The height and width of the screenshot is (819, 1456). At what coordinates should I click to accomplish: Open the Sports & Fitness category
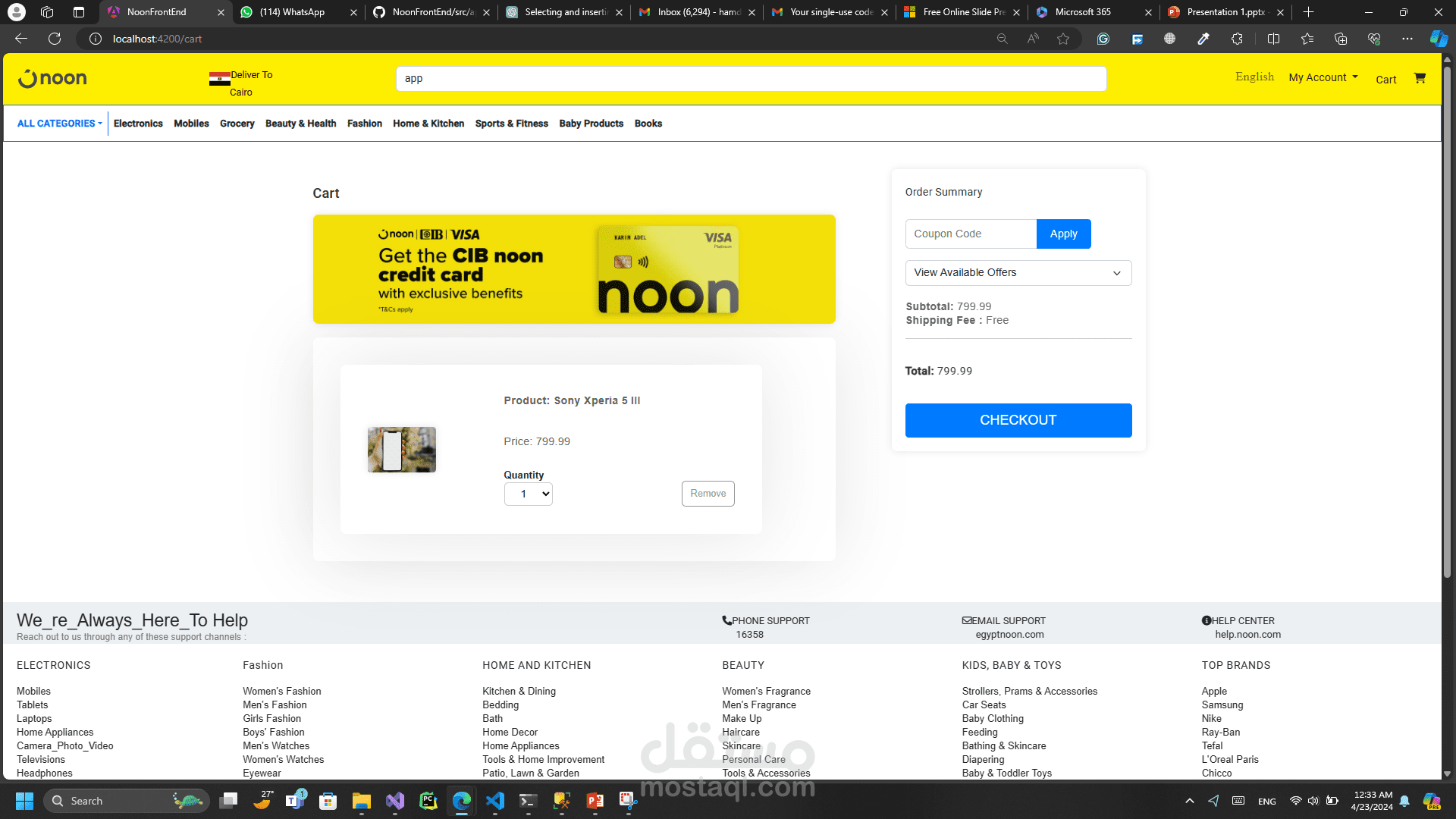click(x=511, y=124)
